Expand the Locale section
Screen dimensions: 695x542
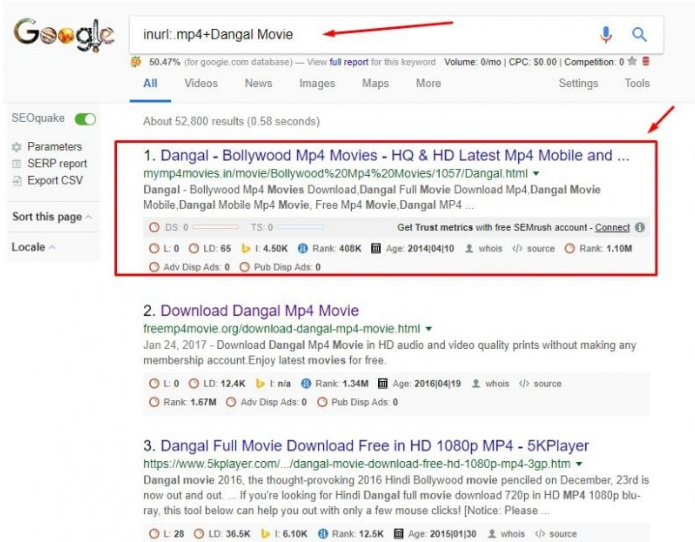point(33,247)
